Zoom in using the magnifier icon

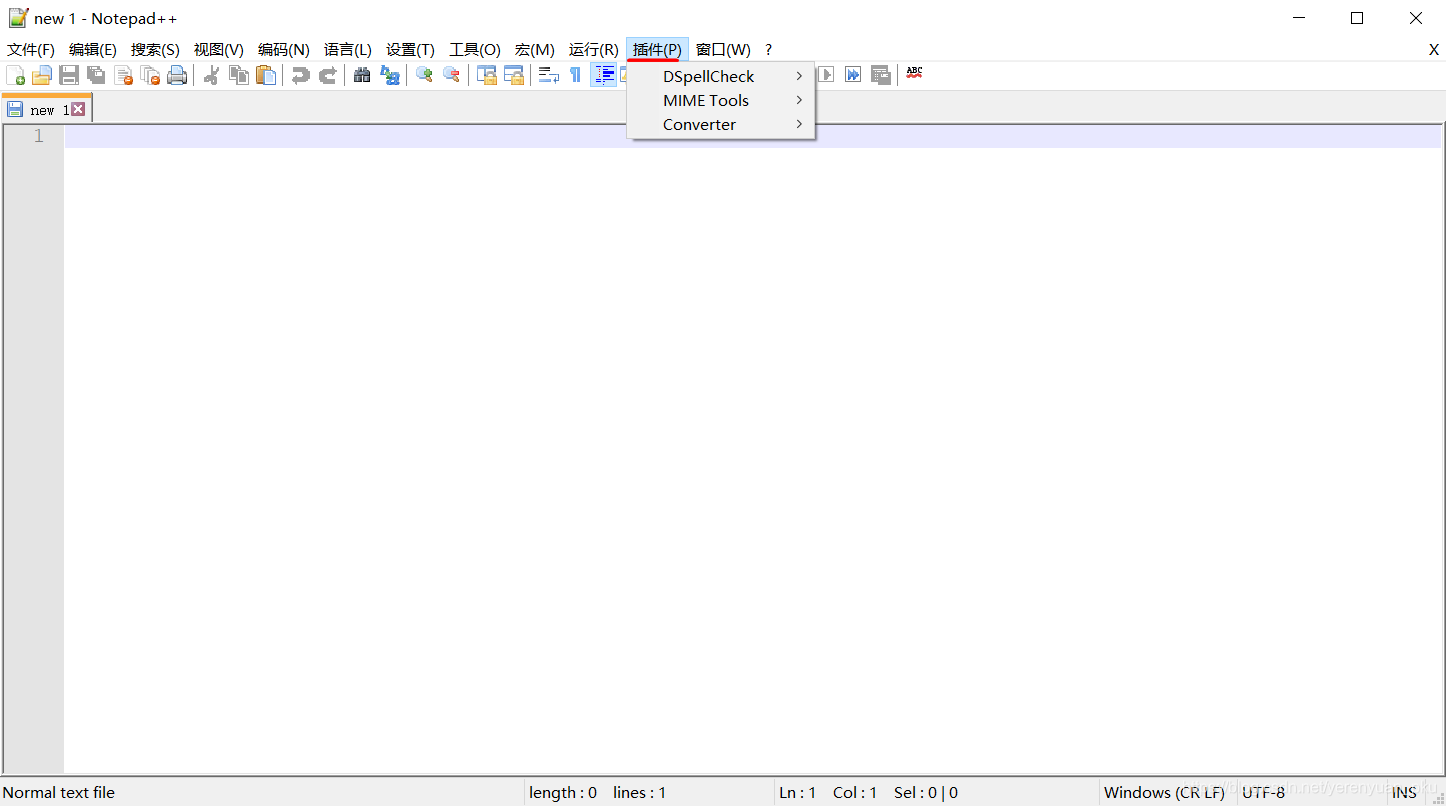click(423, 74)
